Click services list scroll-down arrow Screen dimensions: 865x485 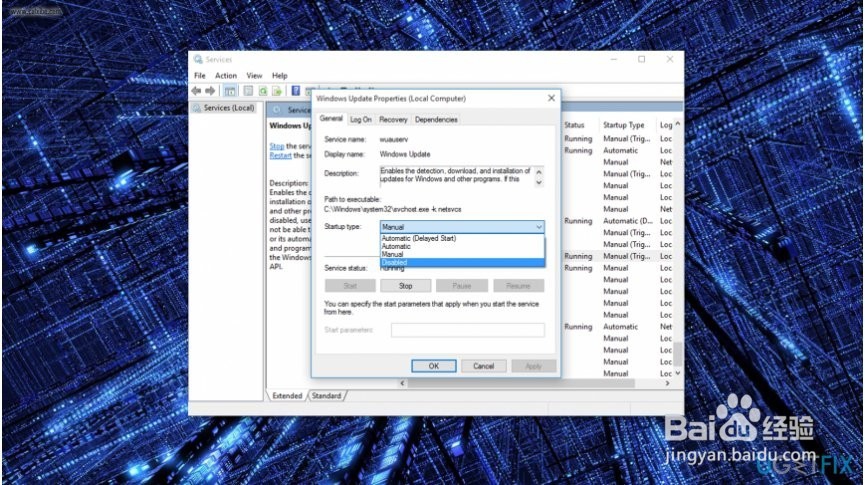[678, 373]
